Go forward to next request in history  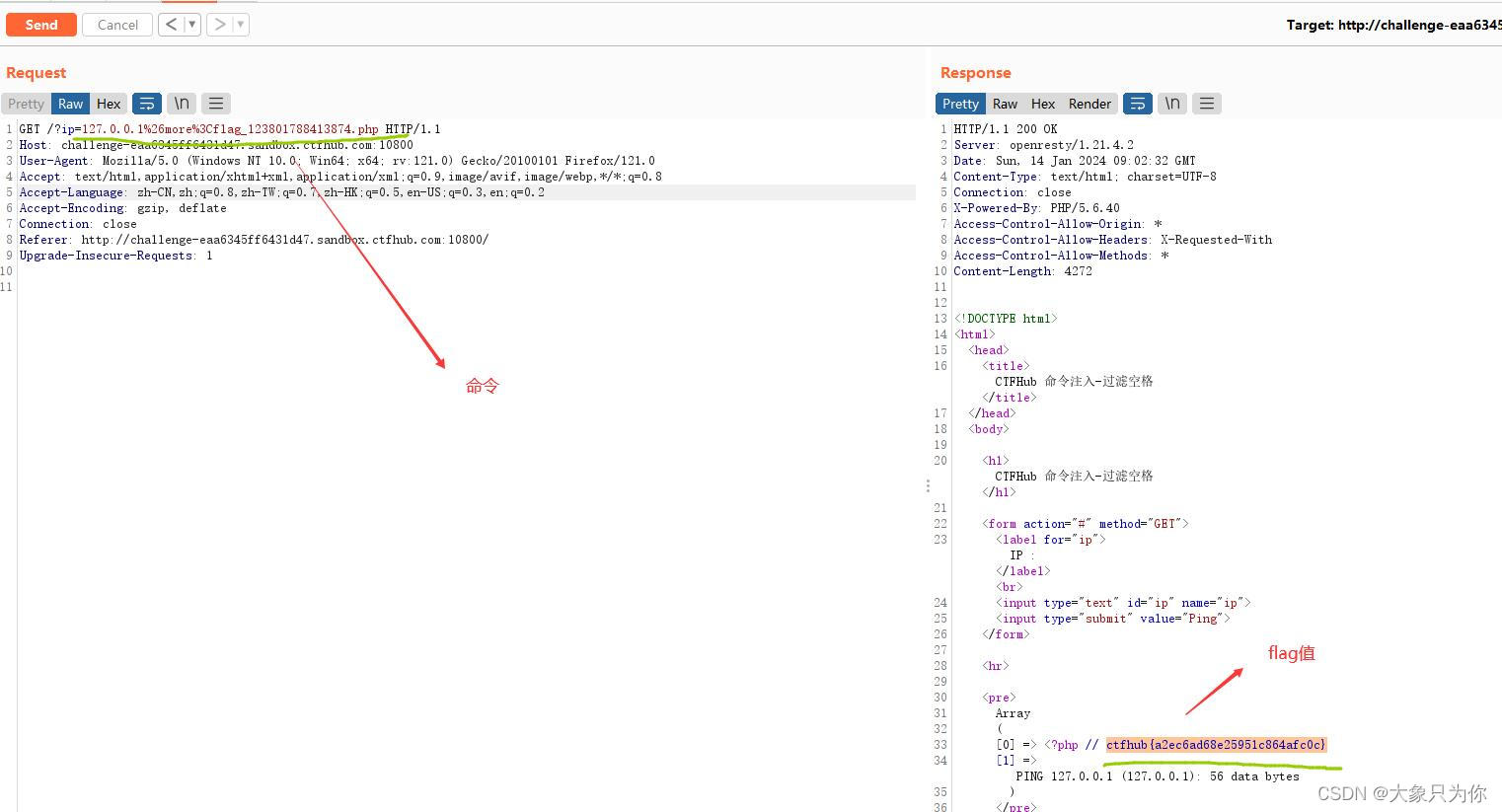(x=220, y=25)
